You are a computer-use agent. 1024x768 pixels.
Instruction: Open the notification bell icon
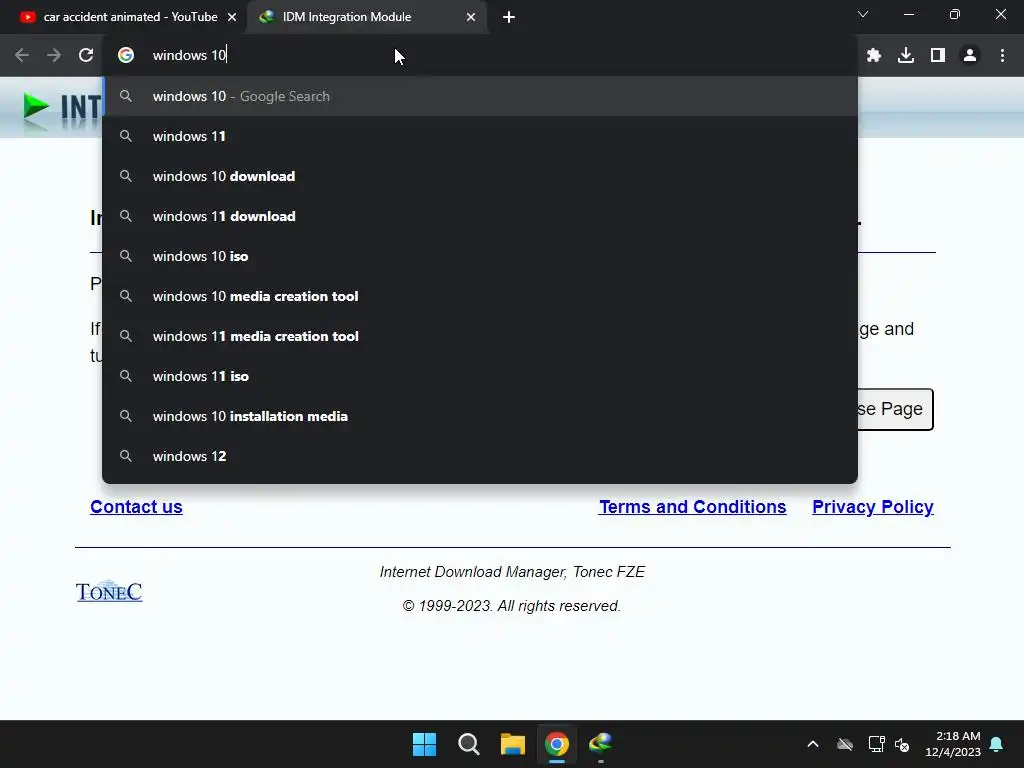(997, 744)
